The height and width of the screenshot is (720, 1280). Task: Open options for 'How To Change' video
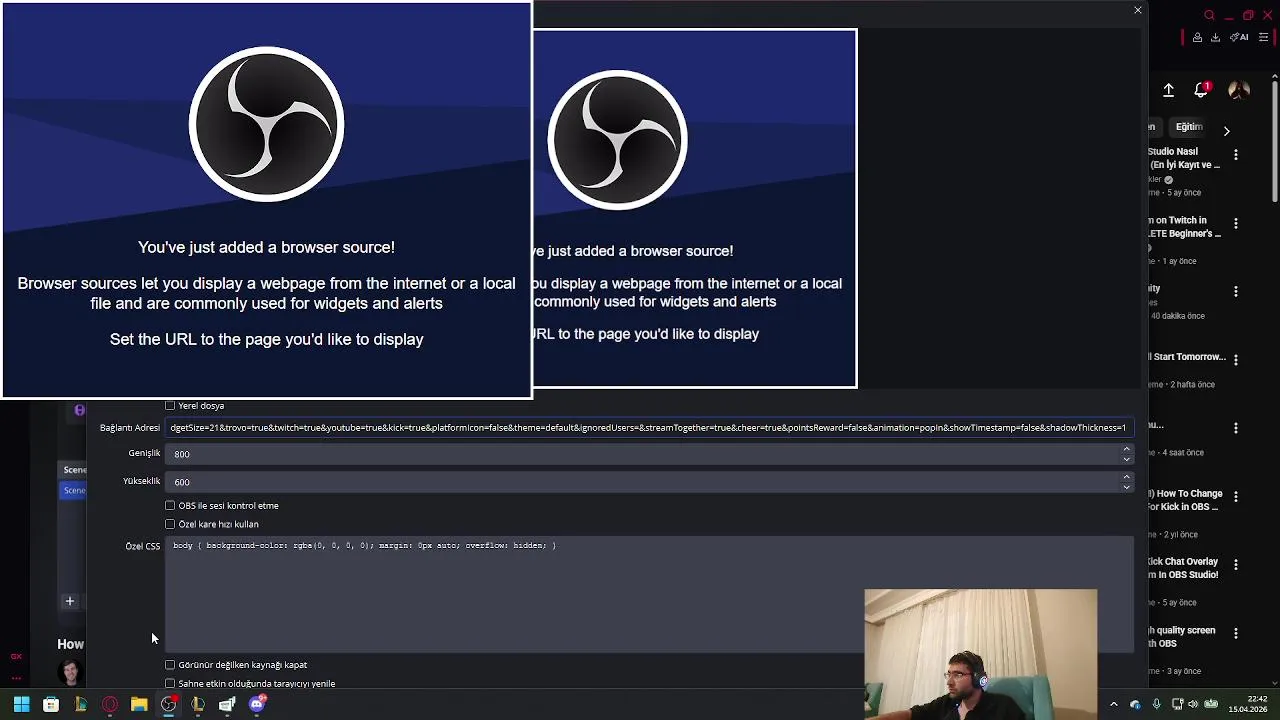point(1236,497)
